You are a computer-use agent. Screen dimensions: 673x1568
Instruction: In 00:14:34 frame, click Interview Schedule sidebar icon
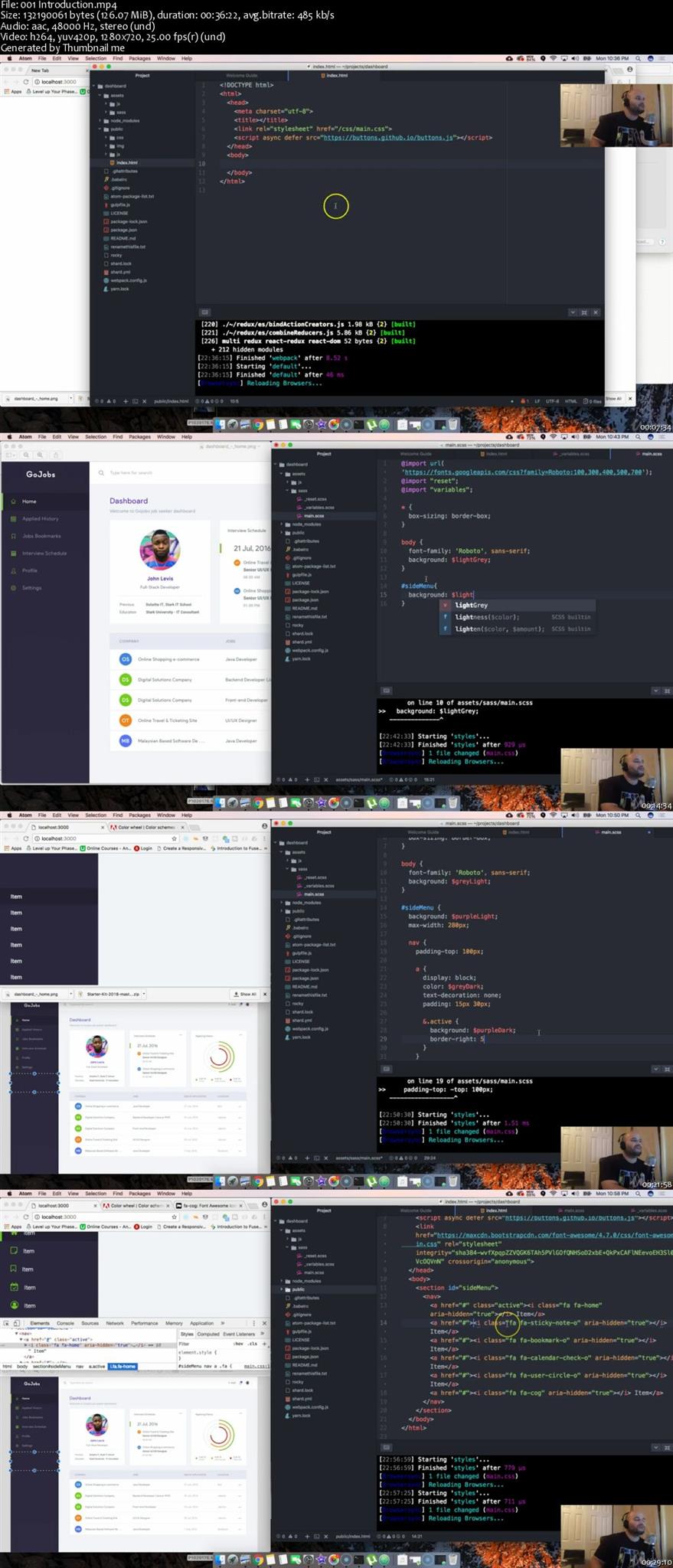13,554
